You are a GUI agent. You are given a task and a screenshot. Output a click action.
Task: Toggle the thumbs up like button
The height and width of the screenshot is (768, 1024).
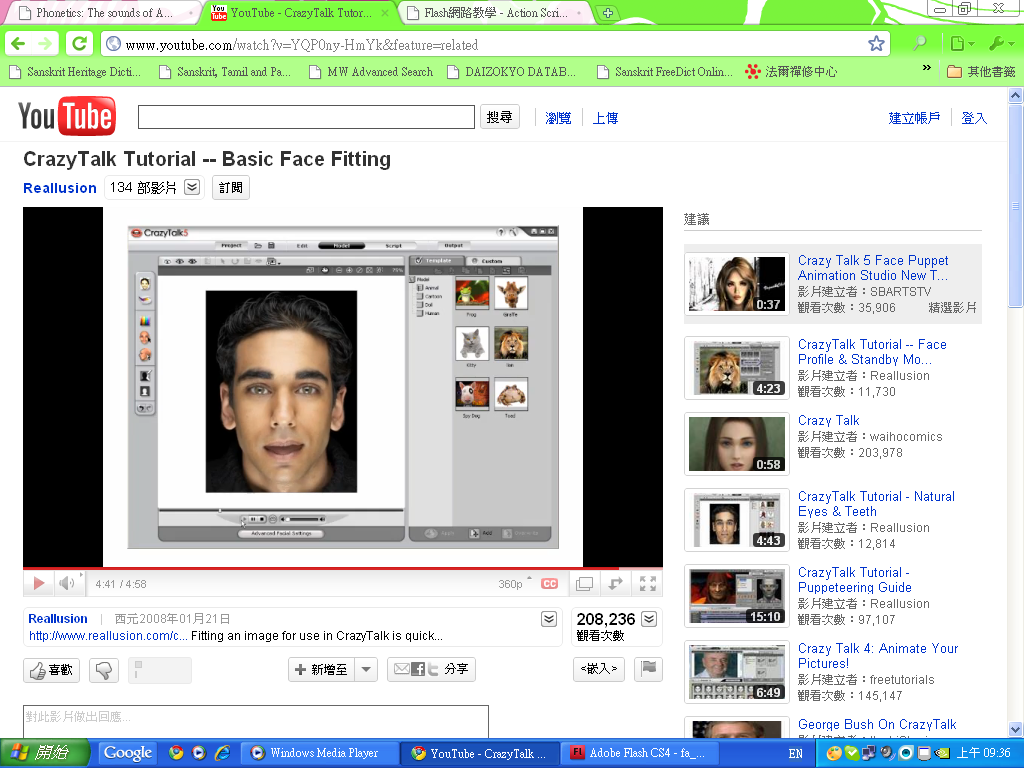[x=51, y=670]
